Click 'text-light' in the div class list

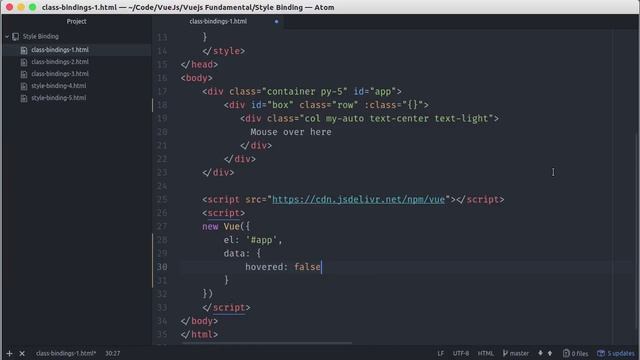tap(461, 119)
